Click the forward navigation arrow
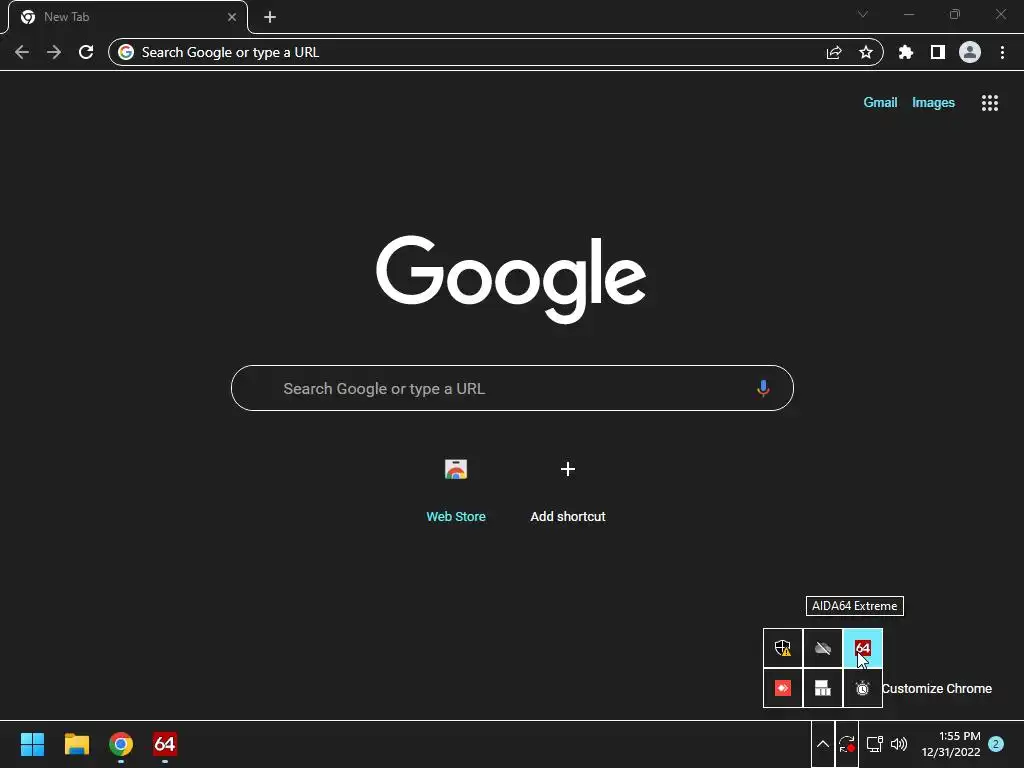This screenshot has height=768, width=1024. click(54, 52)
